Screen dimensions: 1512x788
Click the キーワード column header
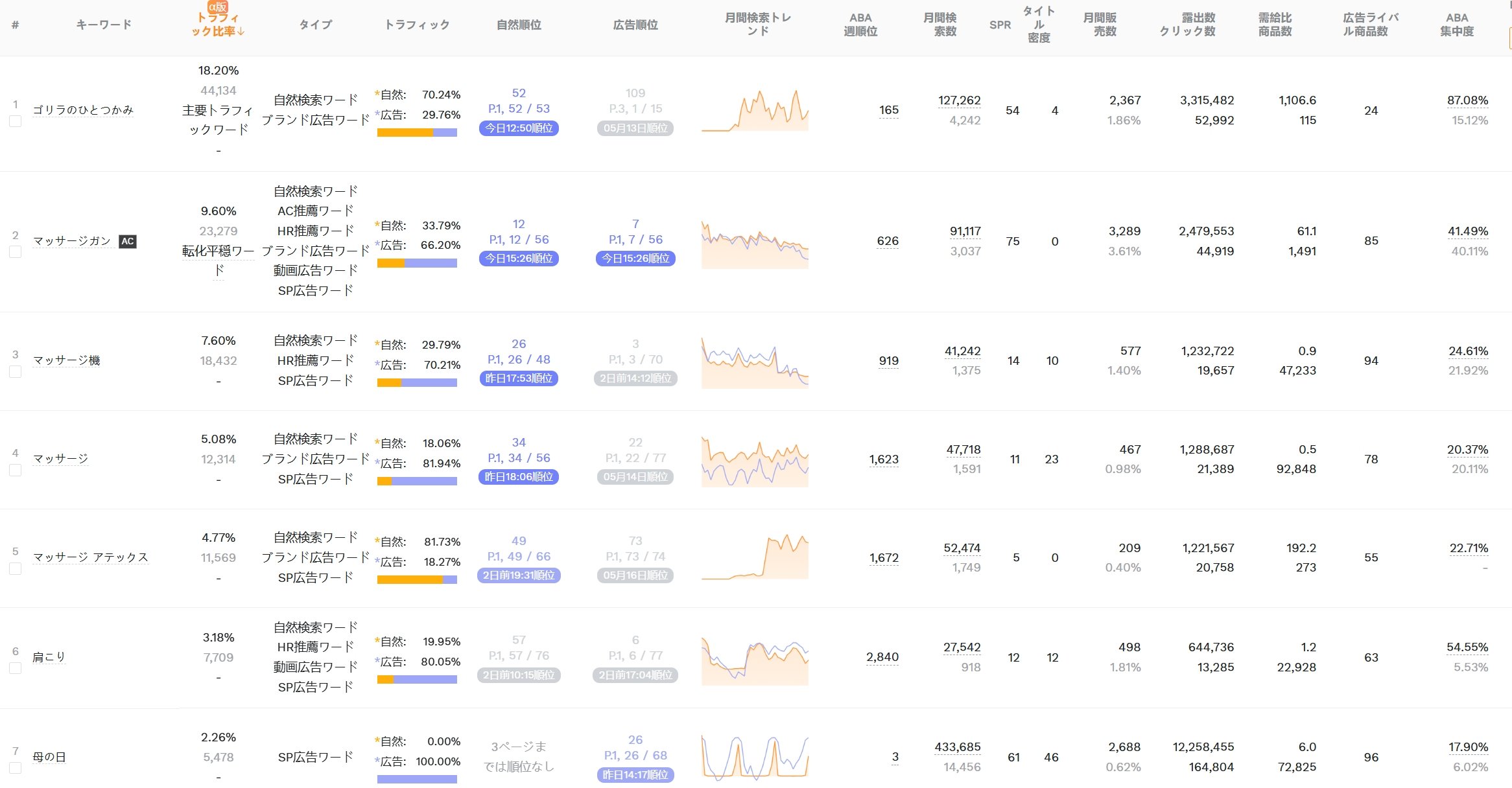[104, 25]
